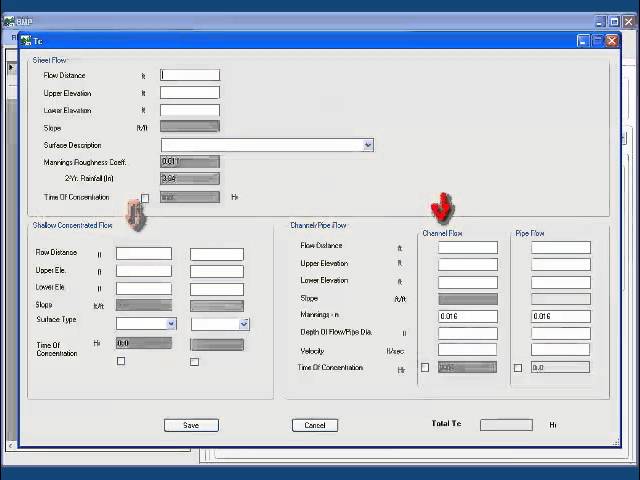Image resolution: width=640 pixels, height=480 pixels.
Task: Toggle the Sheet Flow Time Of Concentration checkbox
Action: click(x=145, y=198)
